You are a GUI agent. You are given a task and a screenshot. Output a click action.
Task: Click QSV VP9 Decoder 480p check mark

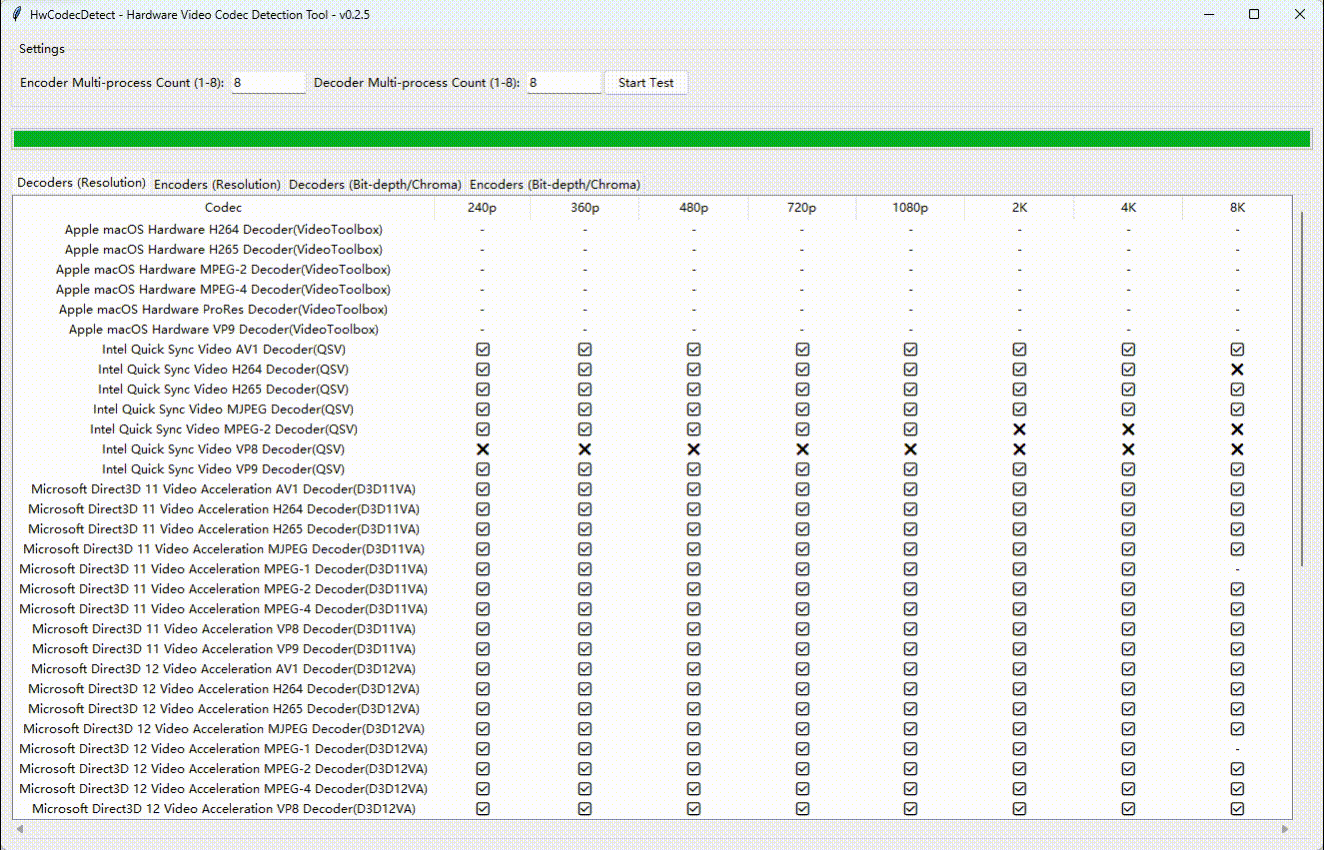[x=693, y=470]
